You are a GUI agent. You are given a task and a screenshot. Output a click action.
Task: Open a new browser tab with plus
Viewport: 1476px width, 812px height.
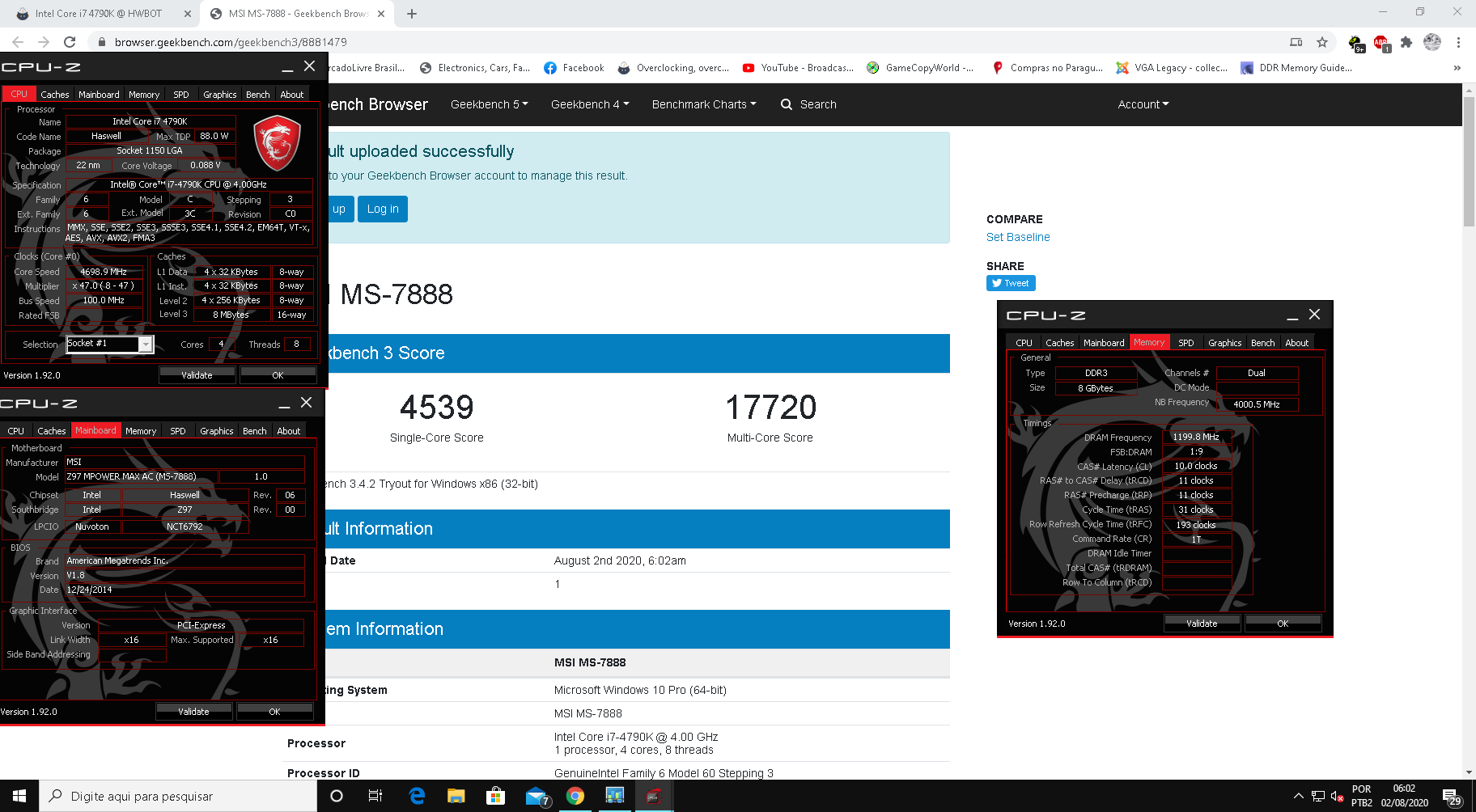point(412,14)
